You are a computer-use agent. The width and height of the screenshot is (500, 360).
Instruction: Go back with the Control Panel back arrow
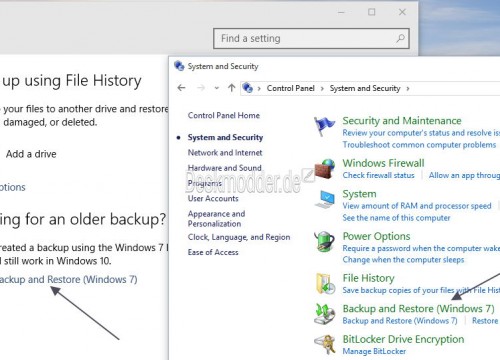(x=181, y=88)
